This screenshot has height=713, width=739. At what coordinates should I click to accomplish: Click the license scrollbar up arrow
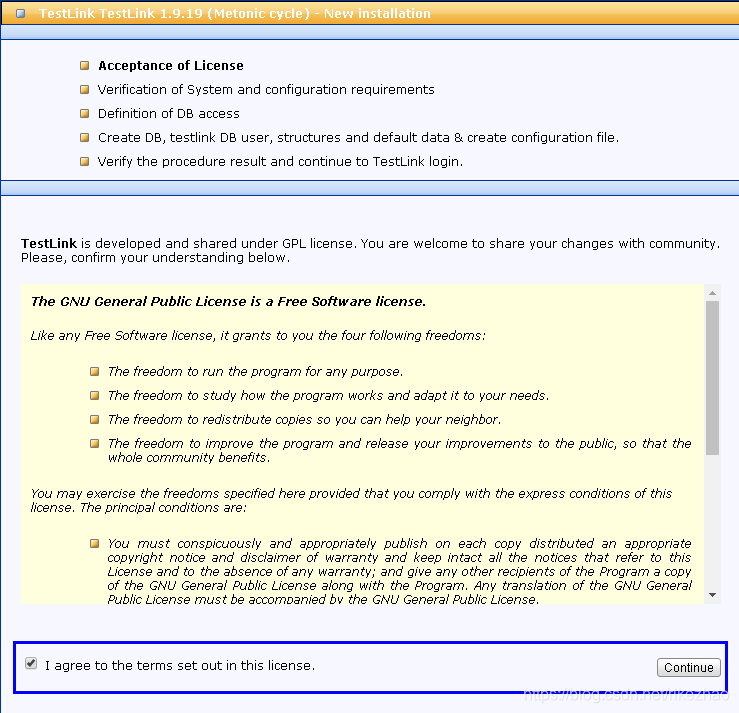pos(713,293)
